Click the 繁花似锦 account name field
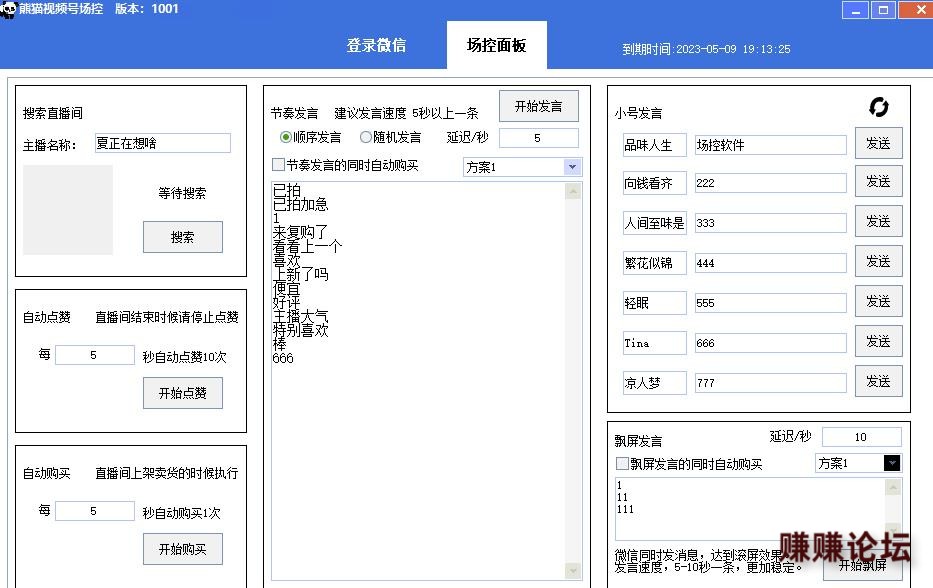This screenshot has height=588, width=933. (655, 262)
